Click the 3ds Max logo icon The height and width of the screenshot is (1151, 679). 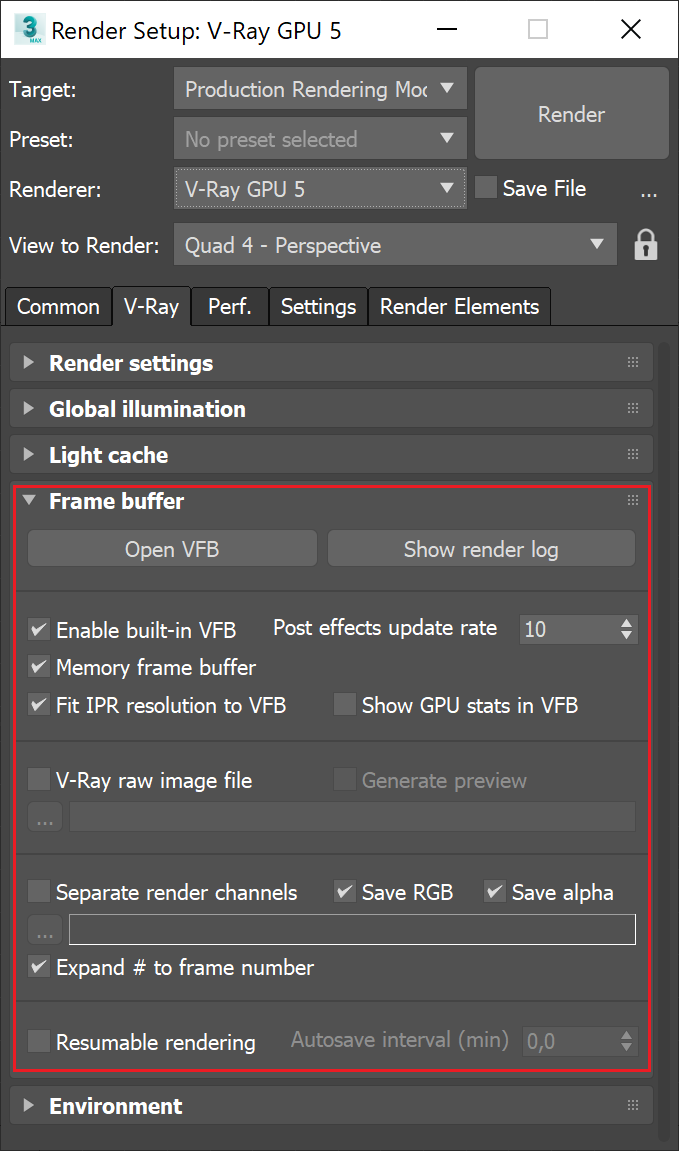click(28, 29)
